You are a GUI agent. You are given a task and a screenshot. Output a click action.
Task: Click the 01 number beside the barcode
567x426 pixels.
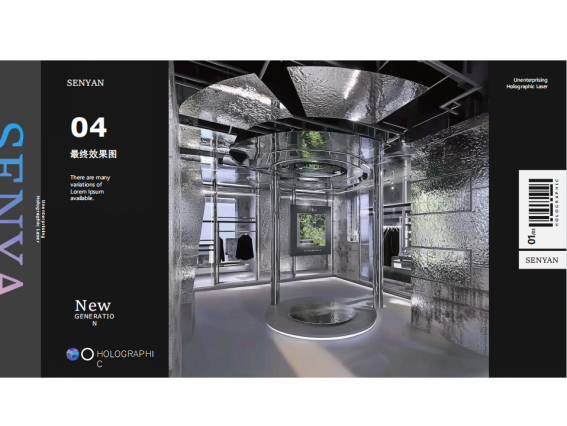(532, 237)
